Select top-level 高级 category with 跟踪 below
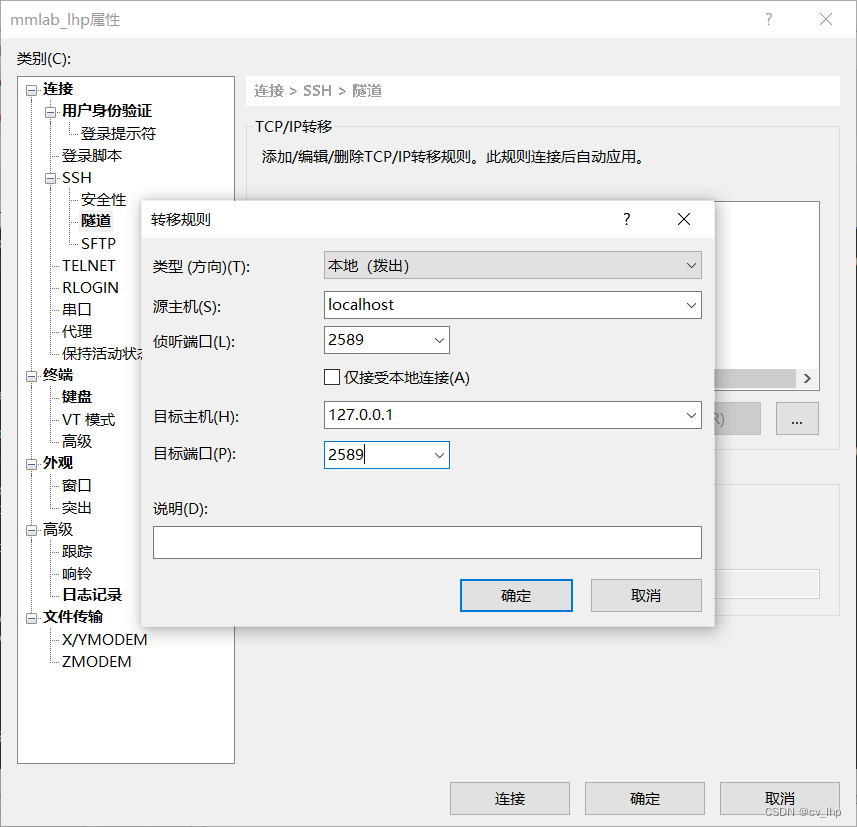The width and height of the screenshot is (857, 827). tap(58, 529)
